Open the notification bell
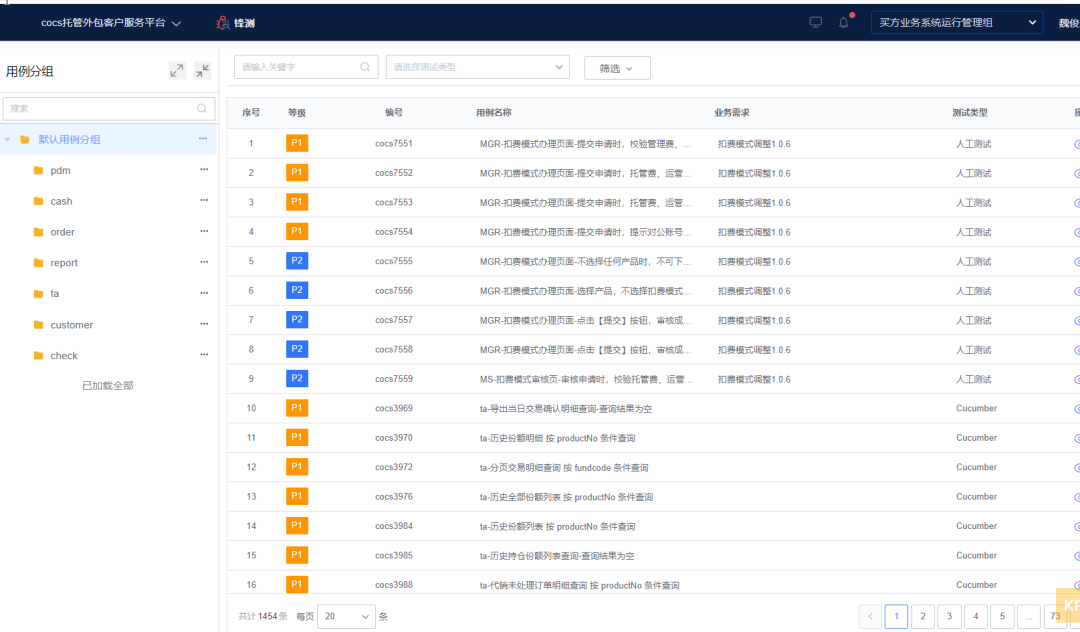 (x=843, y=23)
